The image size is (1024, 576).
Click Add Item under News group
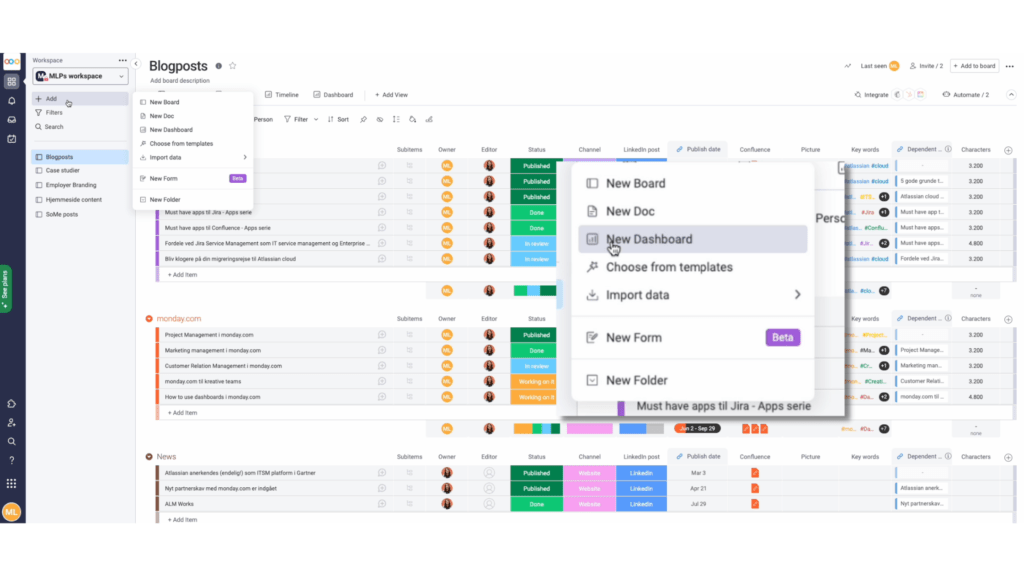click(x=182, y=520)
